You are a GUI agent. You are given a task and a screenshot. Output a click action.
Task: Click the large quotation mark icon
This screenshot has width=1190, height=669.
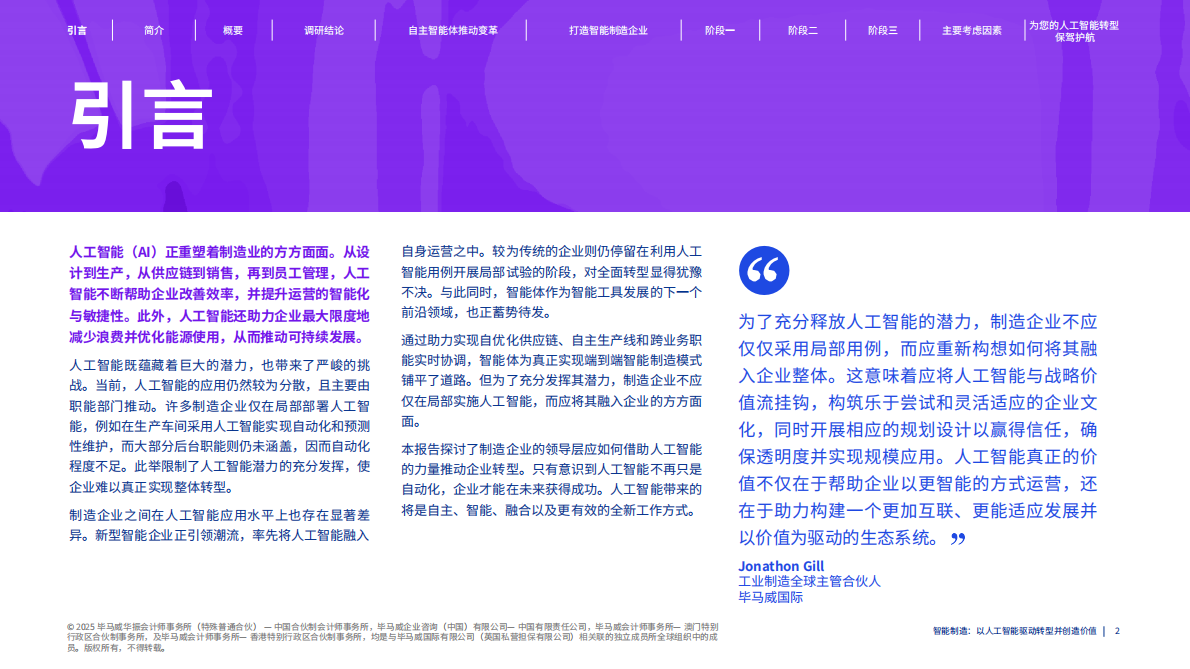(x=766, y=269)
